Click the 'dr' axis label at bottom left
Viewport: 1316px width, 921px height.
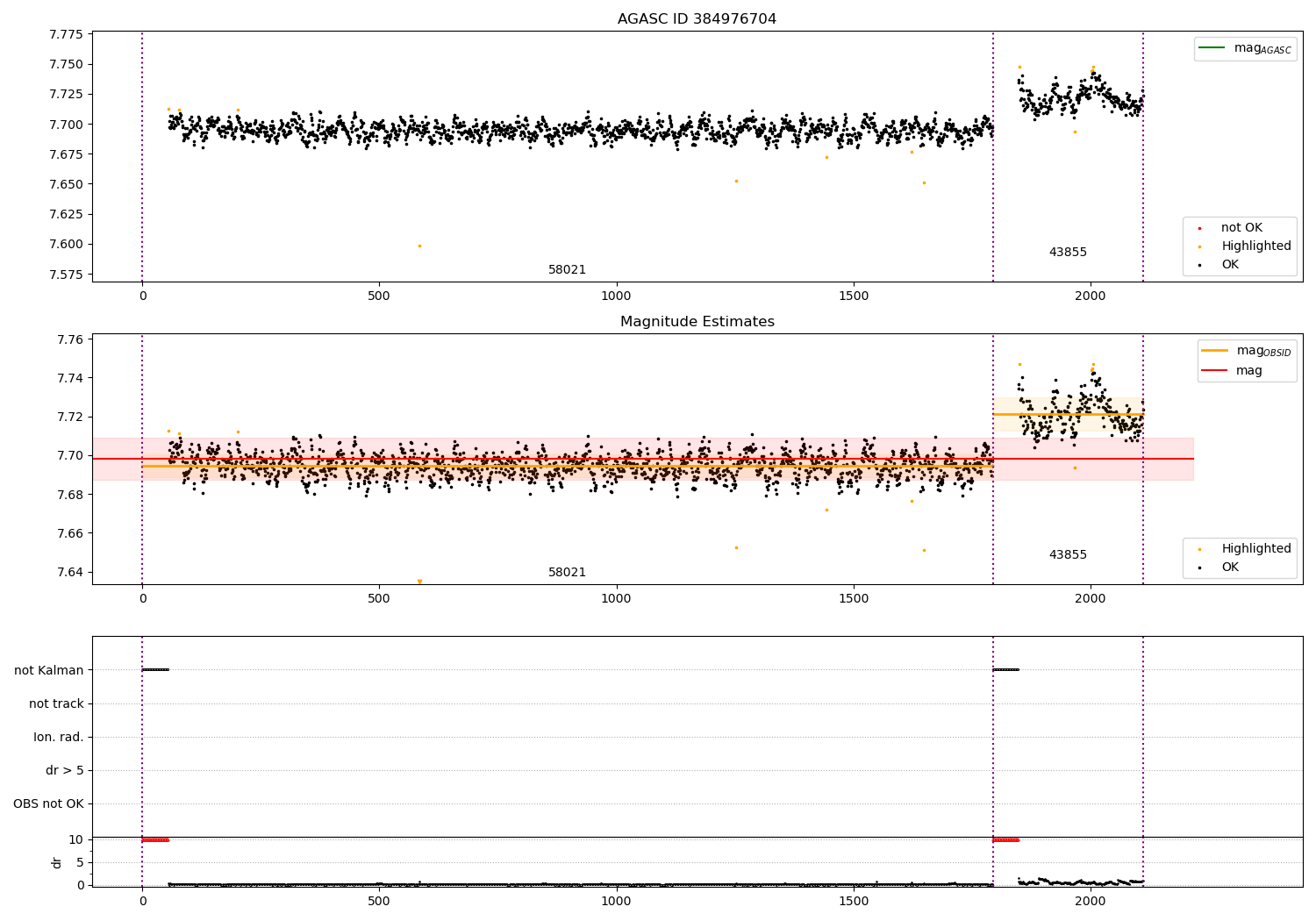pos(57,862)
